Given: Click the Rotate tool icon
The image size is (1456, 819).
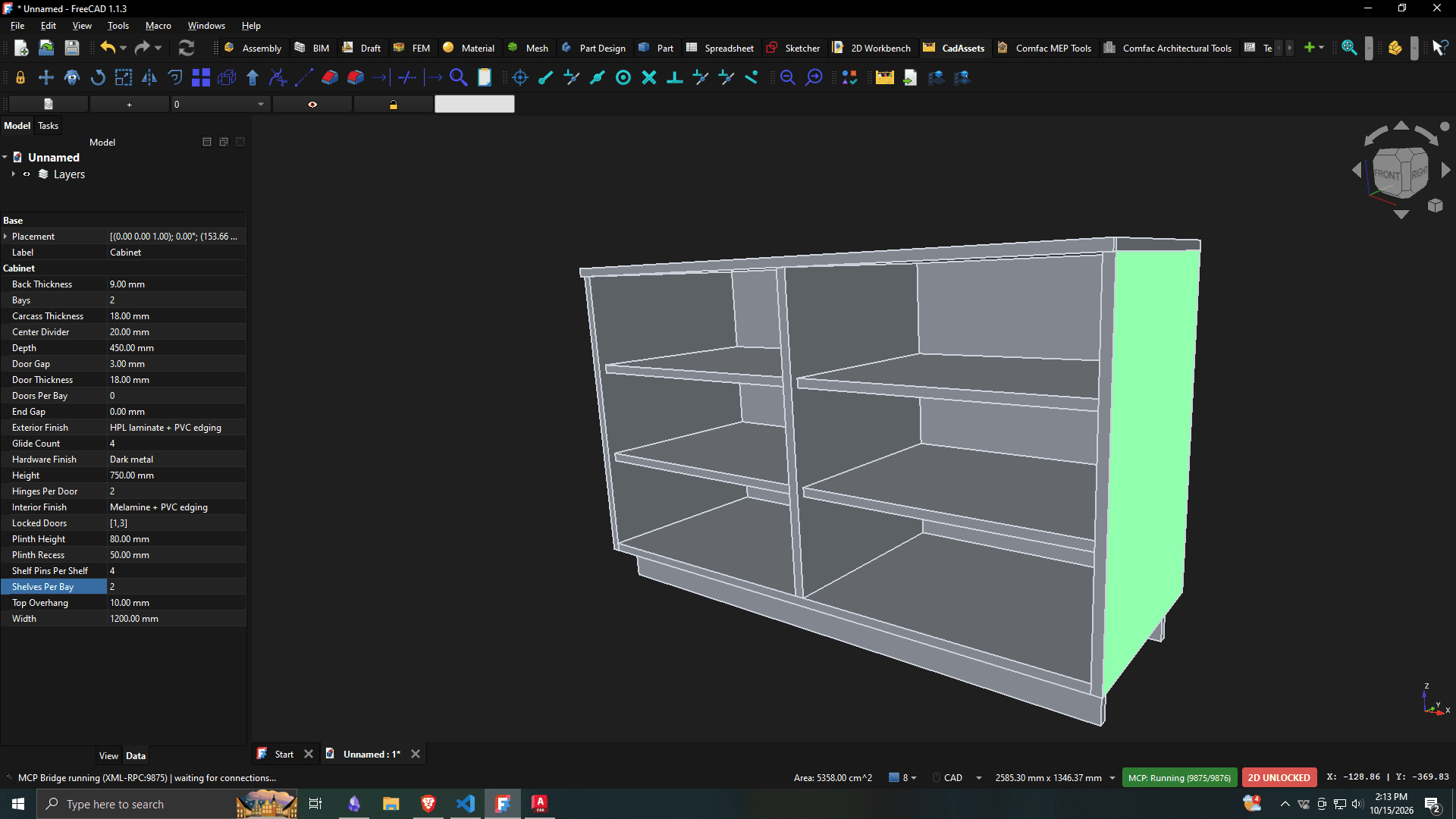Looking at the screenshot, I should [x=98, y=77].
